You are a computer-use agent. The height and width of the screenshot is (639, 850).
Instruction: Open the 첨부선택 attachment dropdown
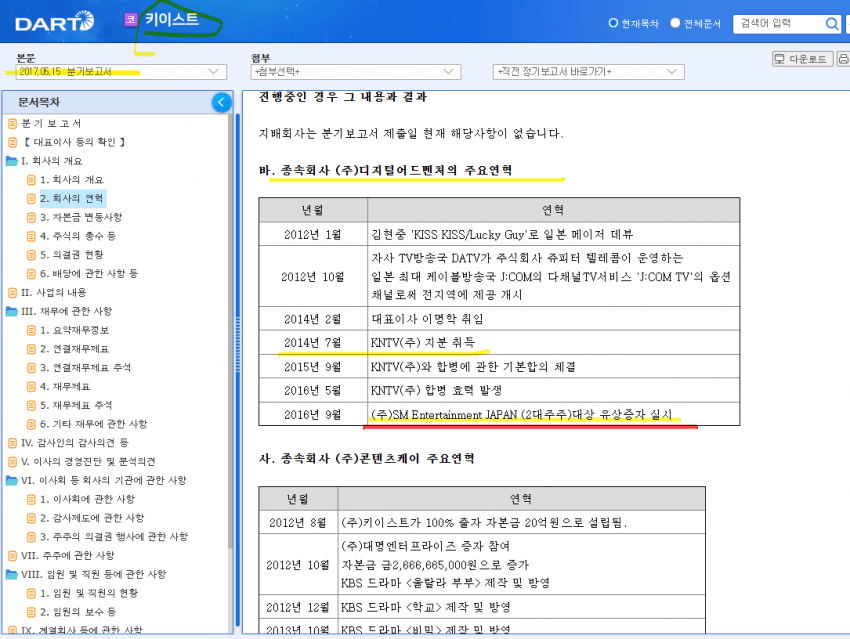[x=356, y=72]
